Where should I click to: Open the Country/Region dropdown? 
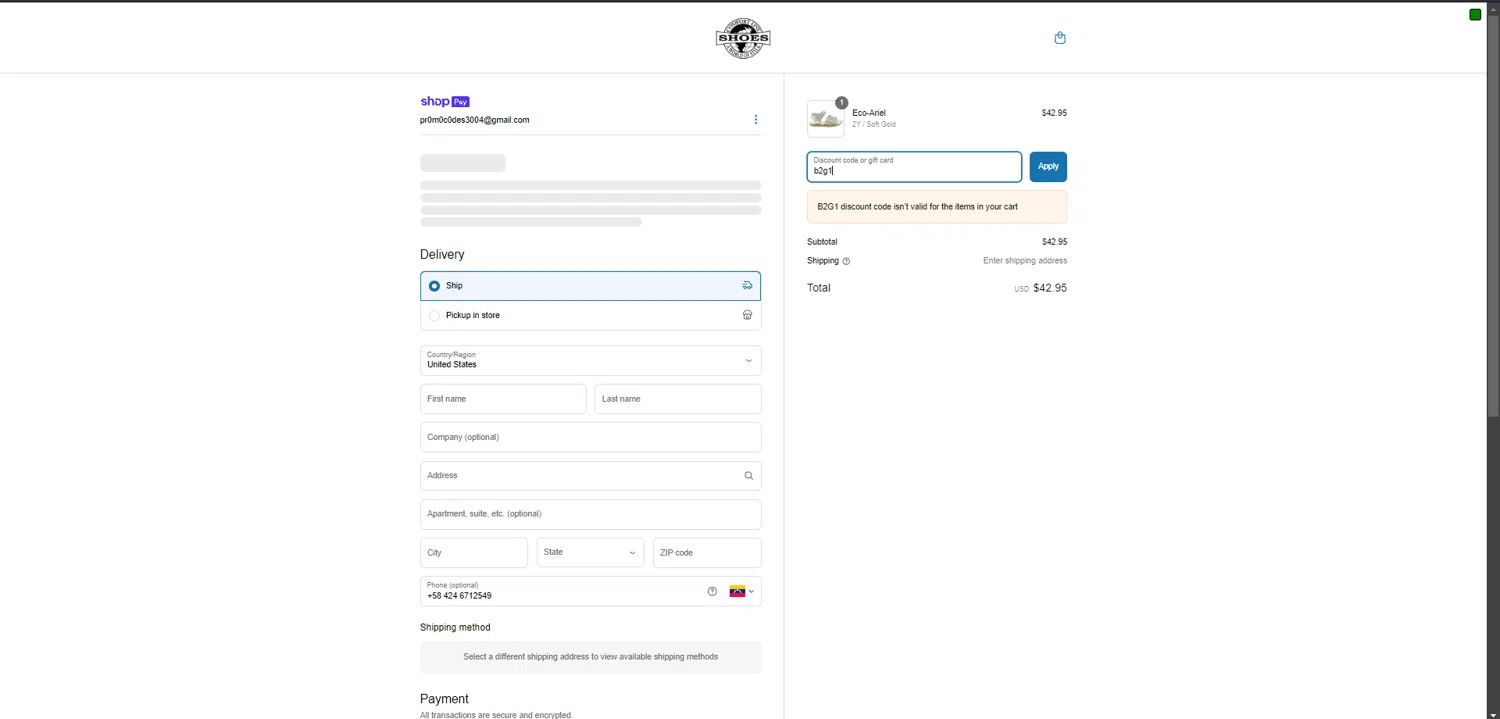[590, 360]
